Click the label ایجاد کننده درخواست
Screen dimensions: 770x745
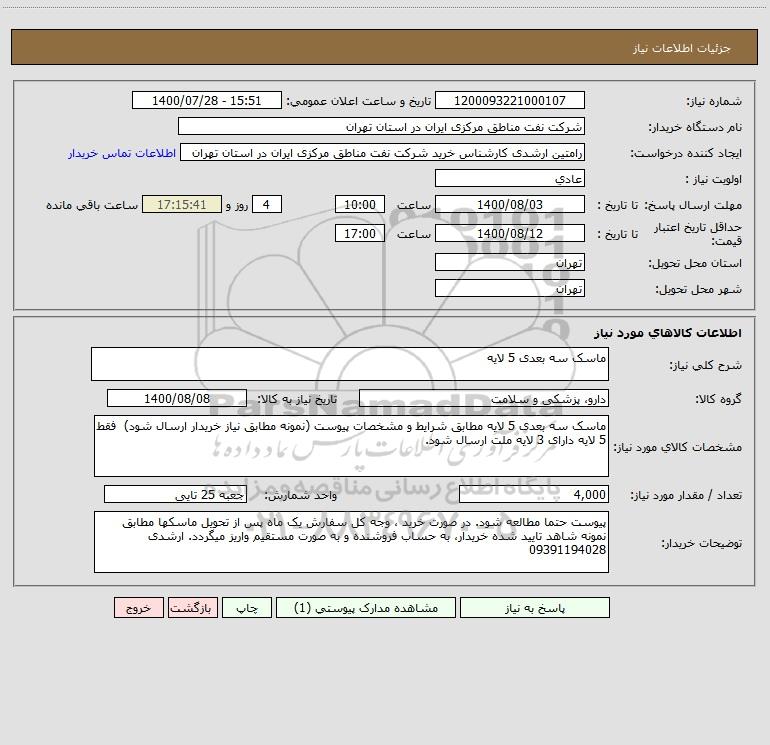pos(686,154)
